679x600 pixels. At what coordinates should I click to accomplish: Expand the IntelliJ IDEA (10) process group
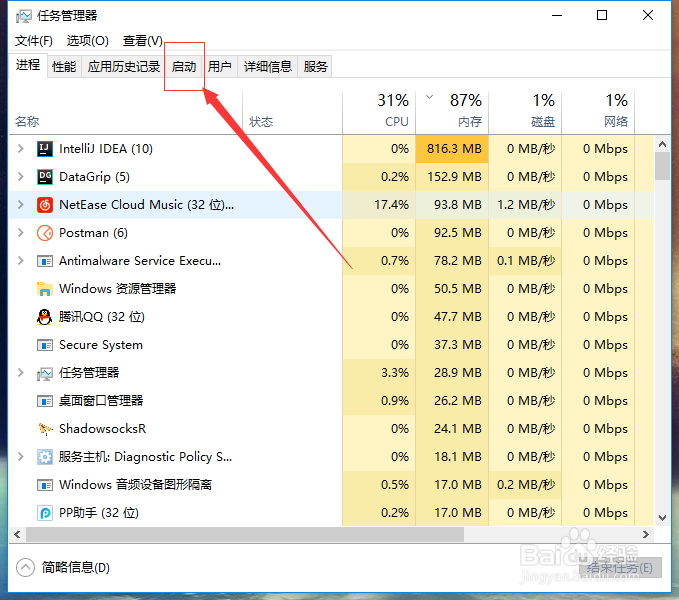pyautogui.click(x=20, y=149)
